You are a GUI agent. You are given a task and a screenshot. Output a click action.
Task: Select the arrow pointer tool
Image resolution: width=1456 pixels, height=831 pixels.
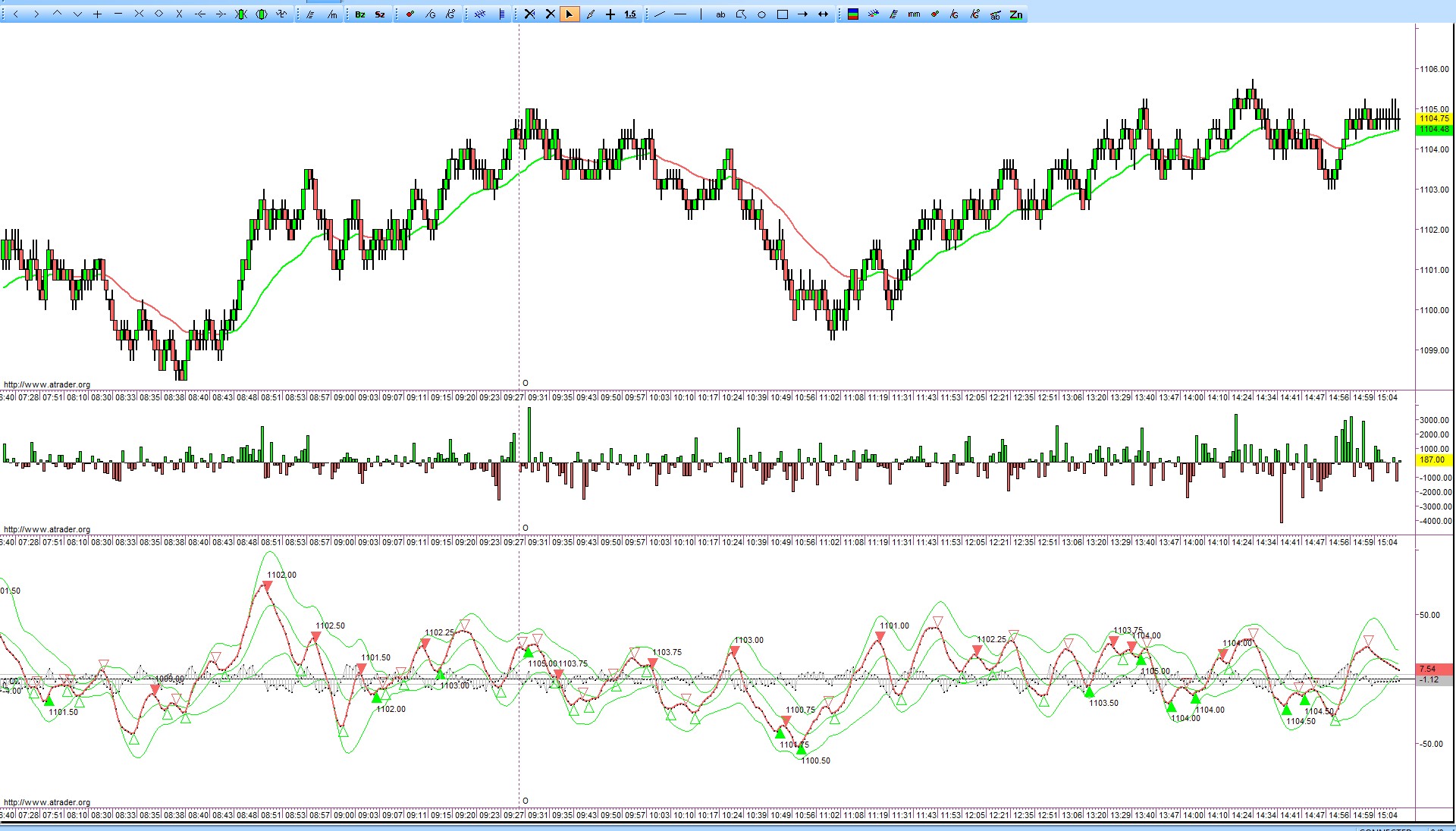(570, 14)
